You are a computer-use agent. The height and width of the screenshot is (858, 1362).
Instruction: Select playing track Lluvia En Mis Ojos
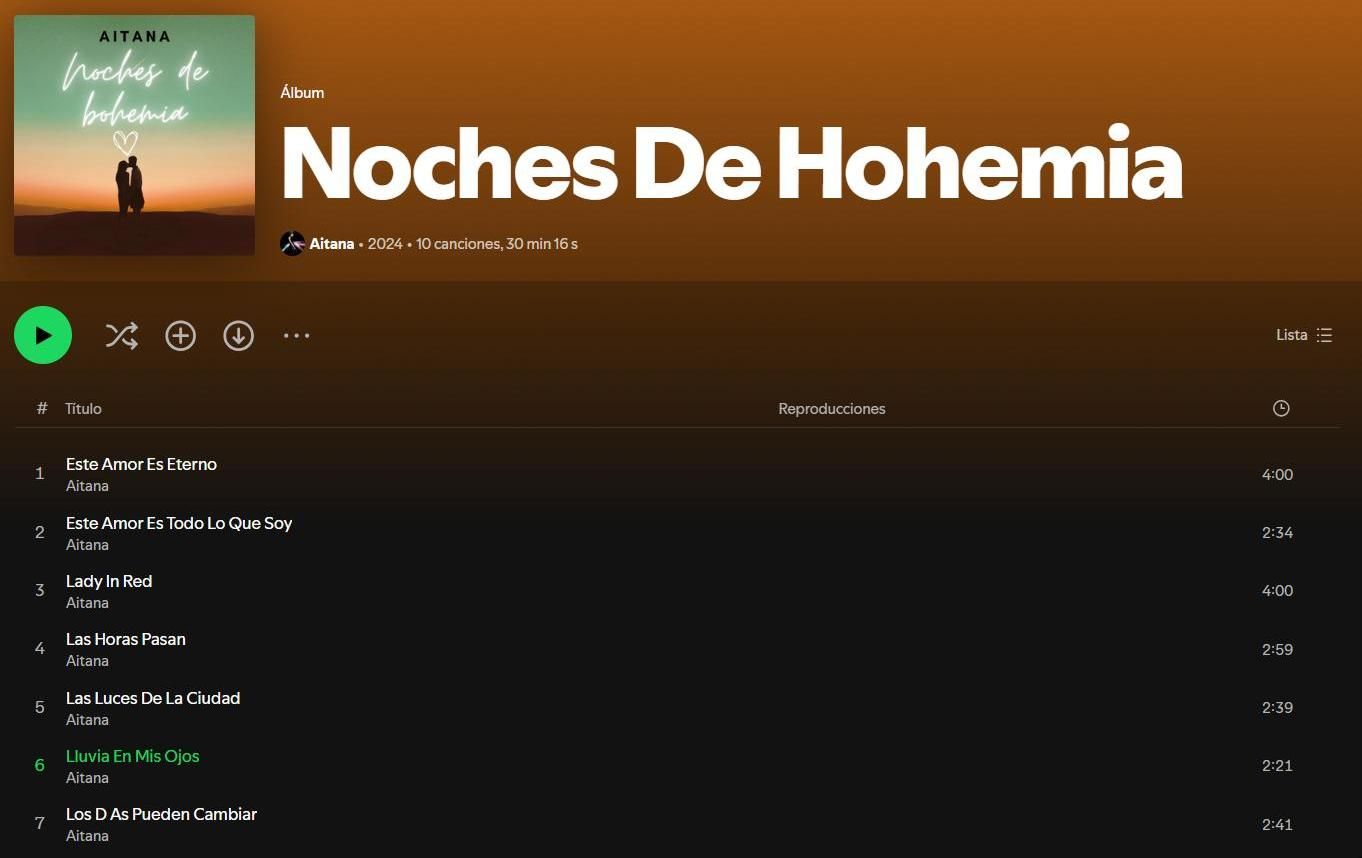(x=133, y=756)
